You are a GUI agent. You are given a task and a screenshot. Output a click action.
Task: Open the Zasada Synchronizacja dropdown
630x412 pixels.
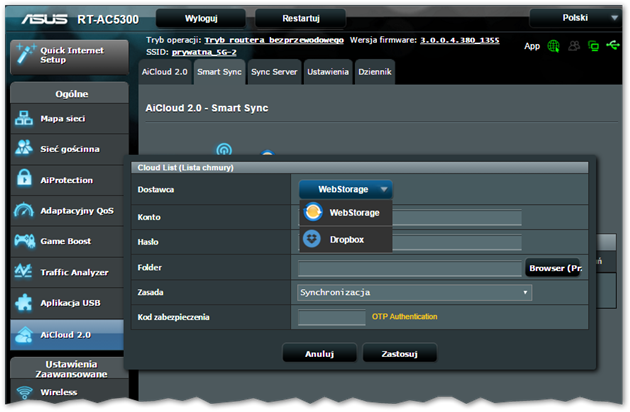point(414,292)
